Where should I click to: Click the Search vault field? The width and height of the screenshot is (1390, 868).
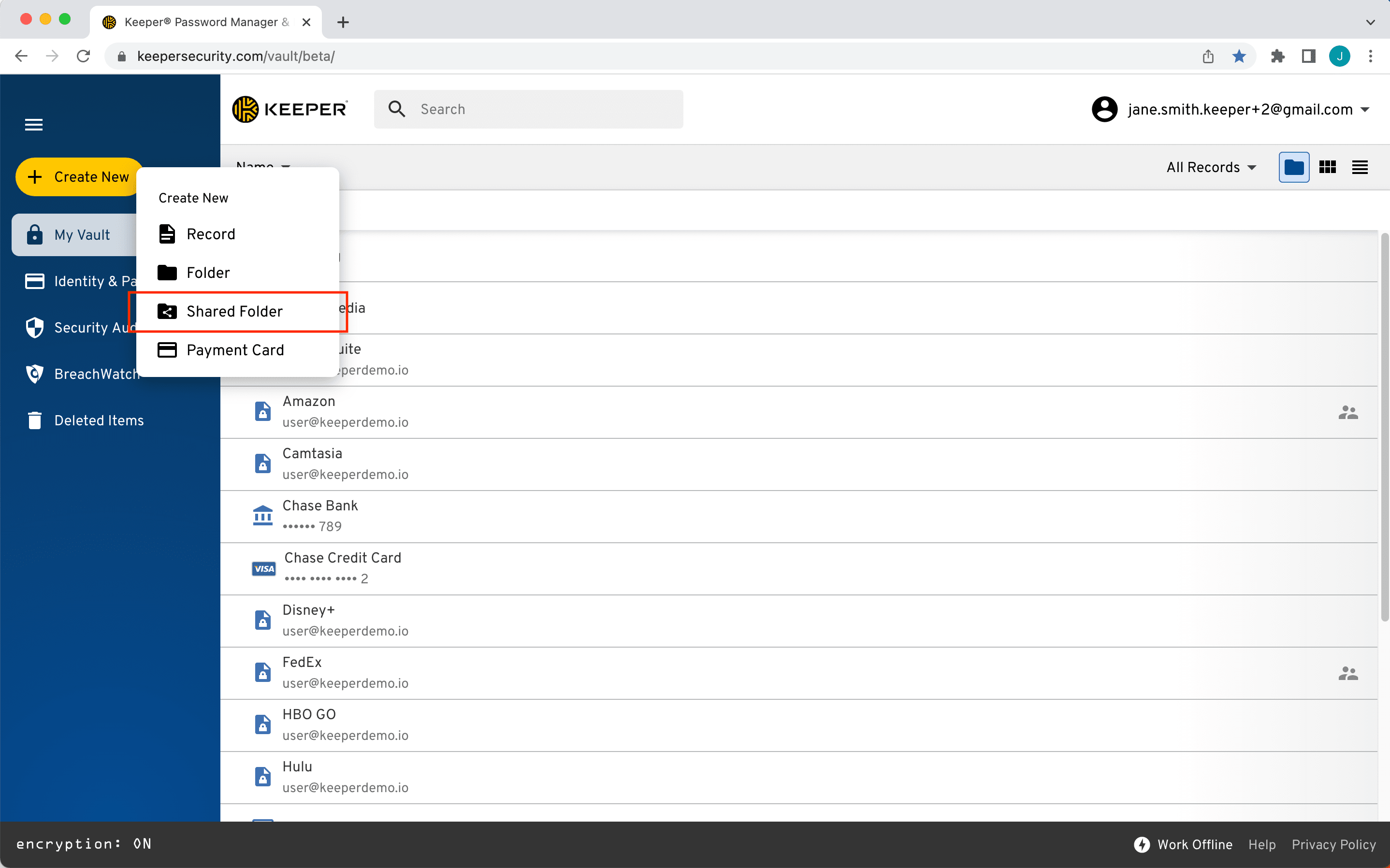tap(529, 109)
